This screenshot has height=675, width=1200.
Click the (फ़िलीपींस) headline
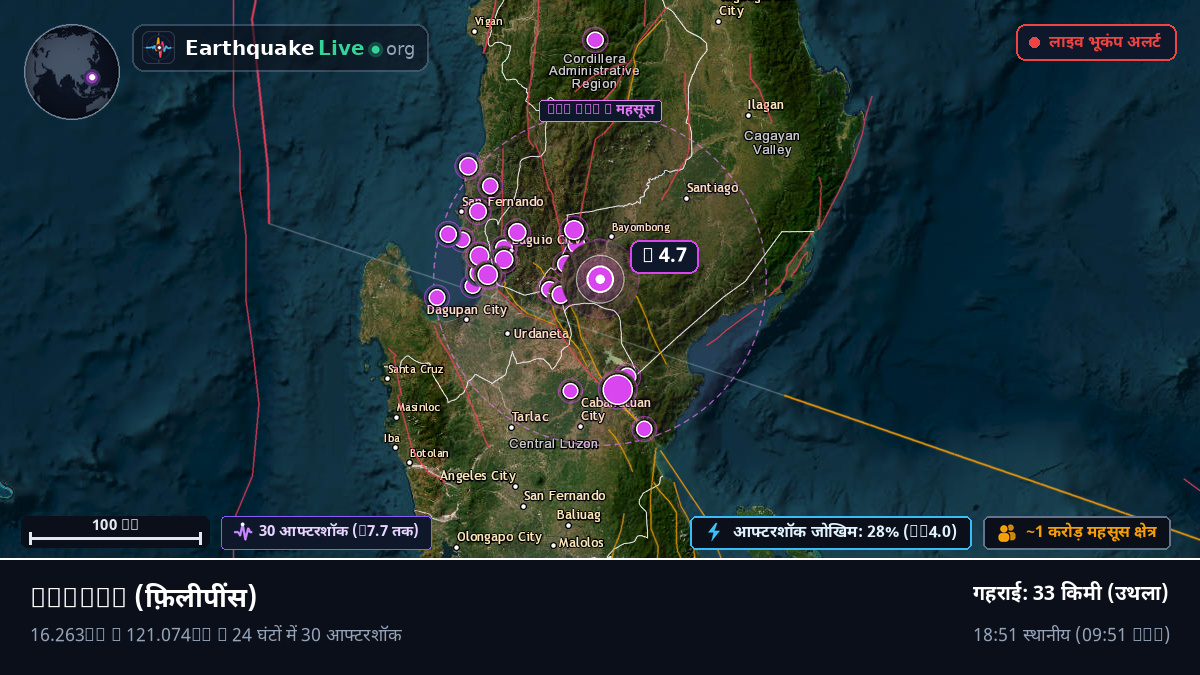(x=145, y=597)
